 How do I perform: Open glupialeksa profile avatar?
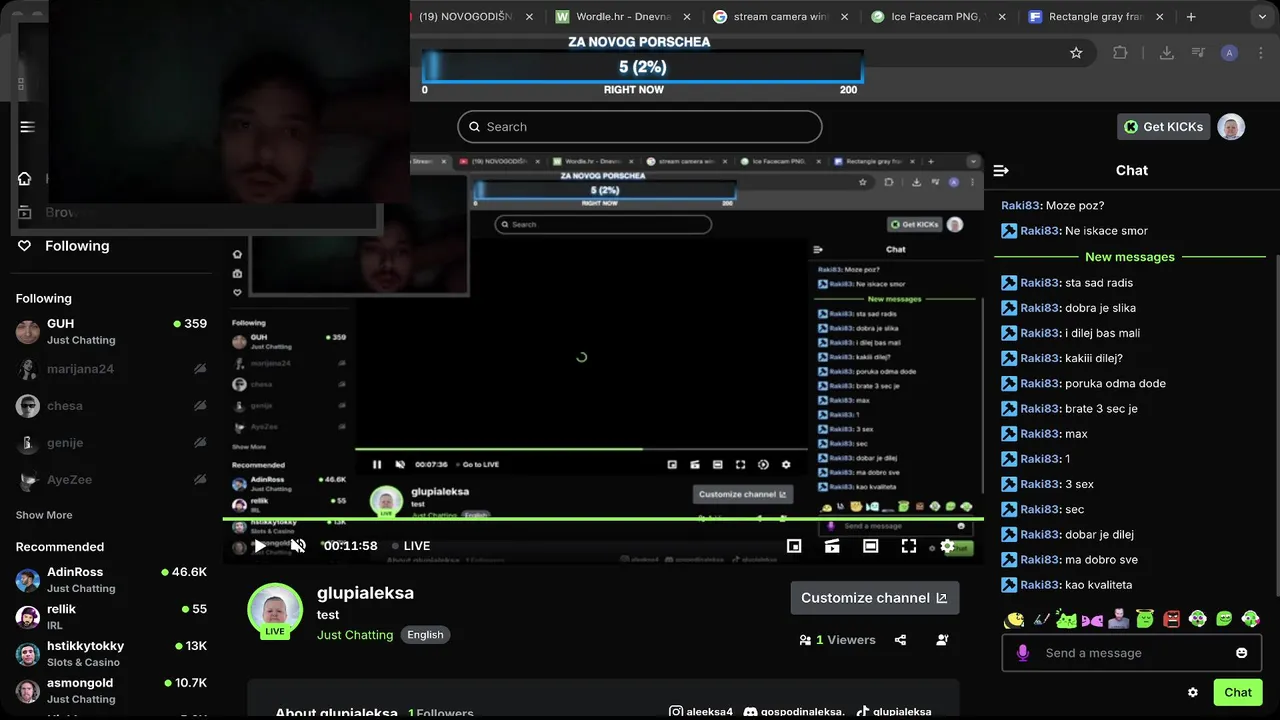275,610
